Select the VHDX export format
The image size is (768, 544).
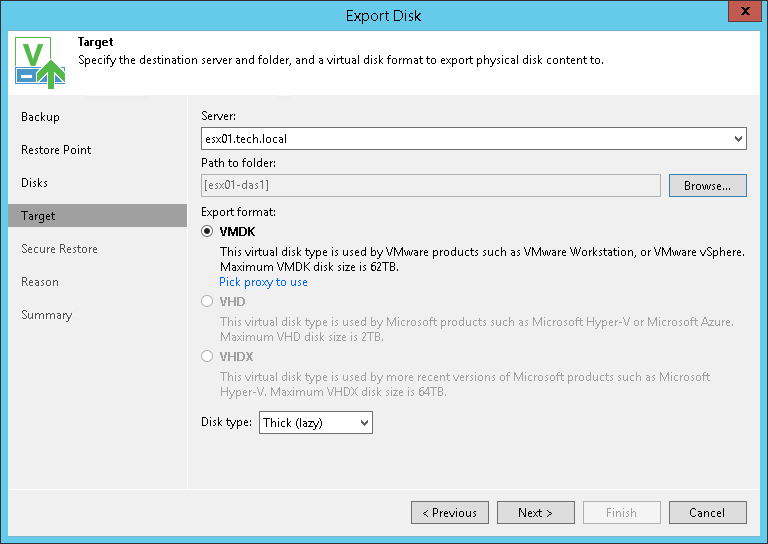(207, 356)
